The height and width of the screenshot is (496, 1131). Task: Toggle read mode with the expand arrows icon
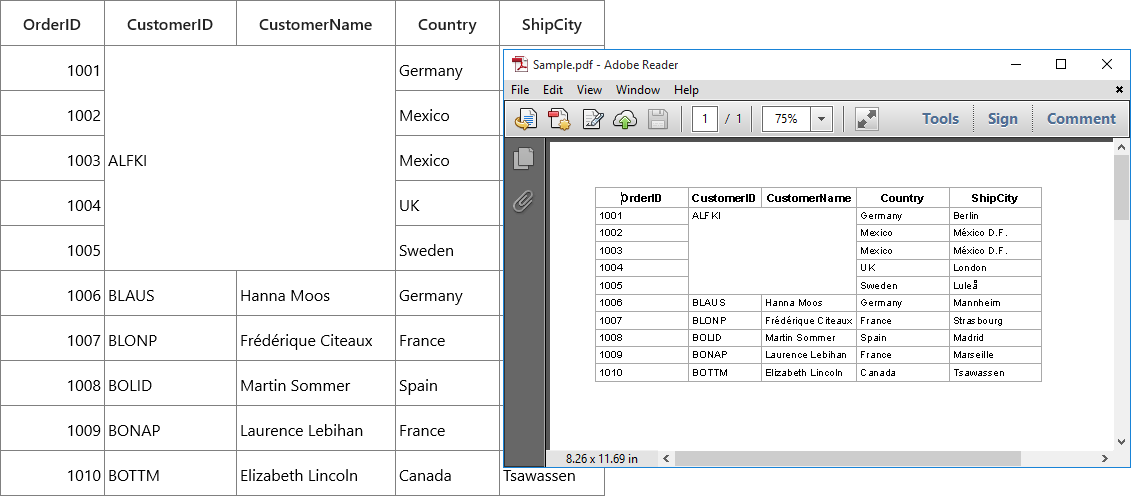click(x=866, y=119)
